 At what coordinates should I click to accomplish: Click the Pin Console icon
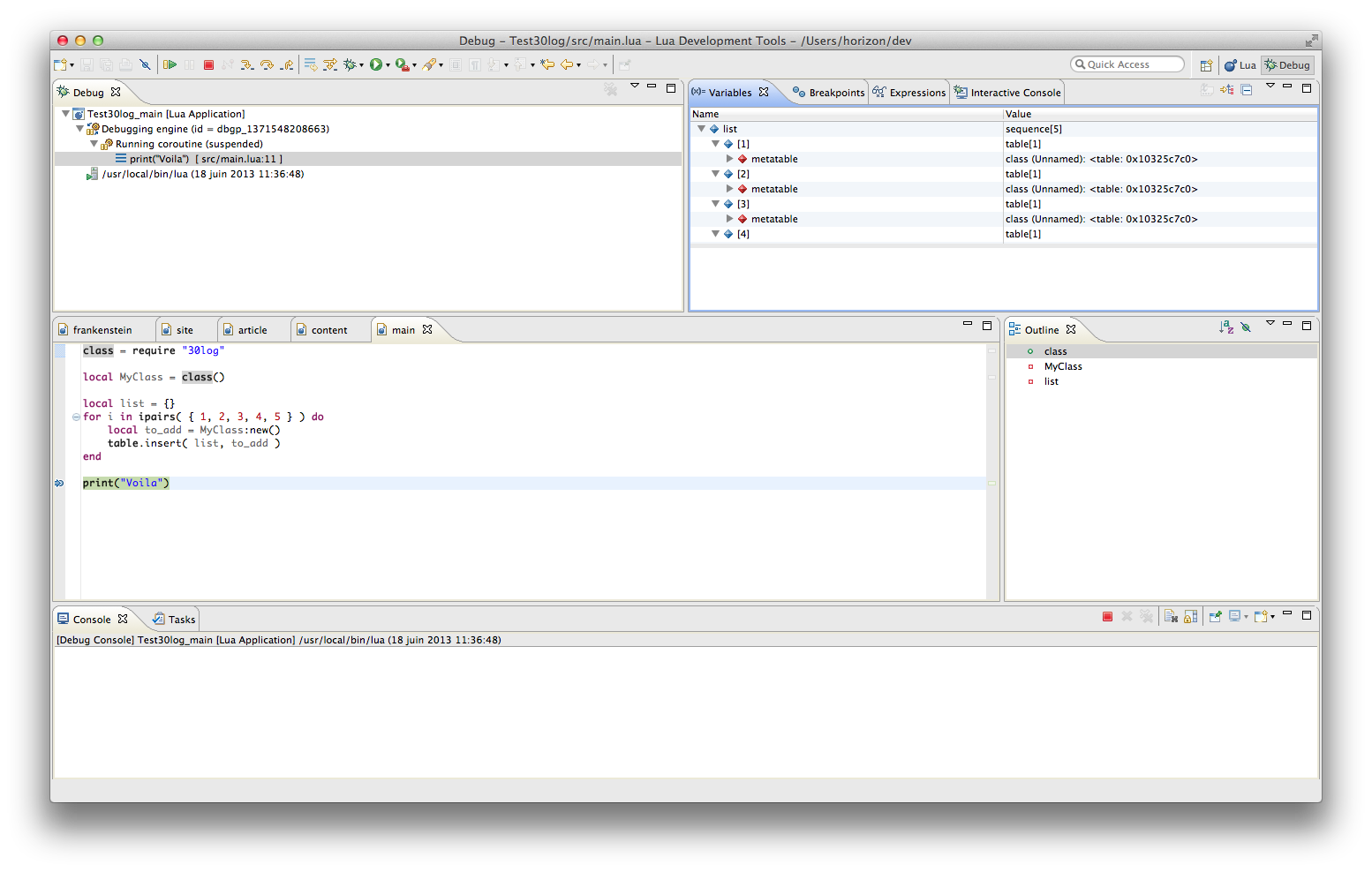(x=1215, y=617)
